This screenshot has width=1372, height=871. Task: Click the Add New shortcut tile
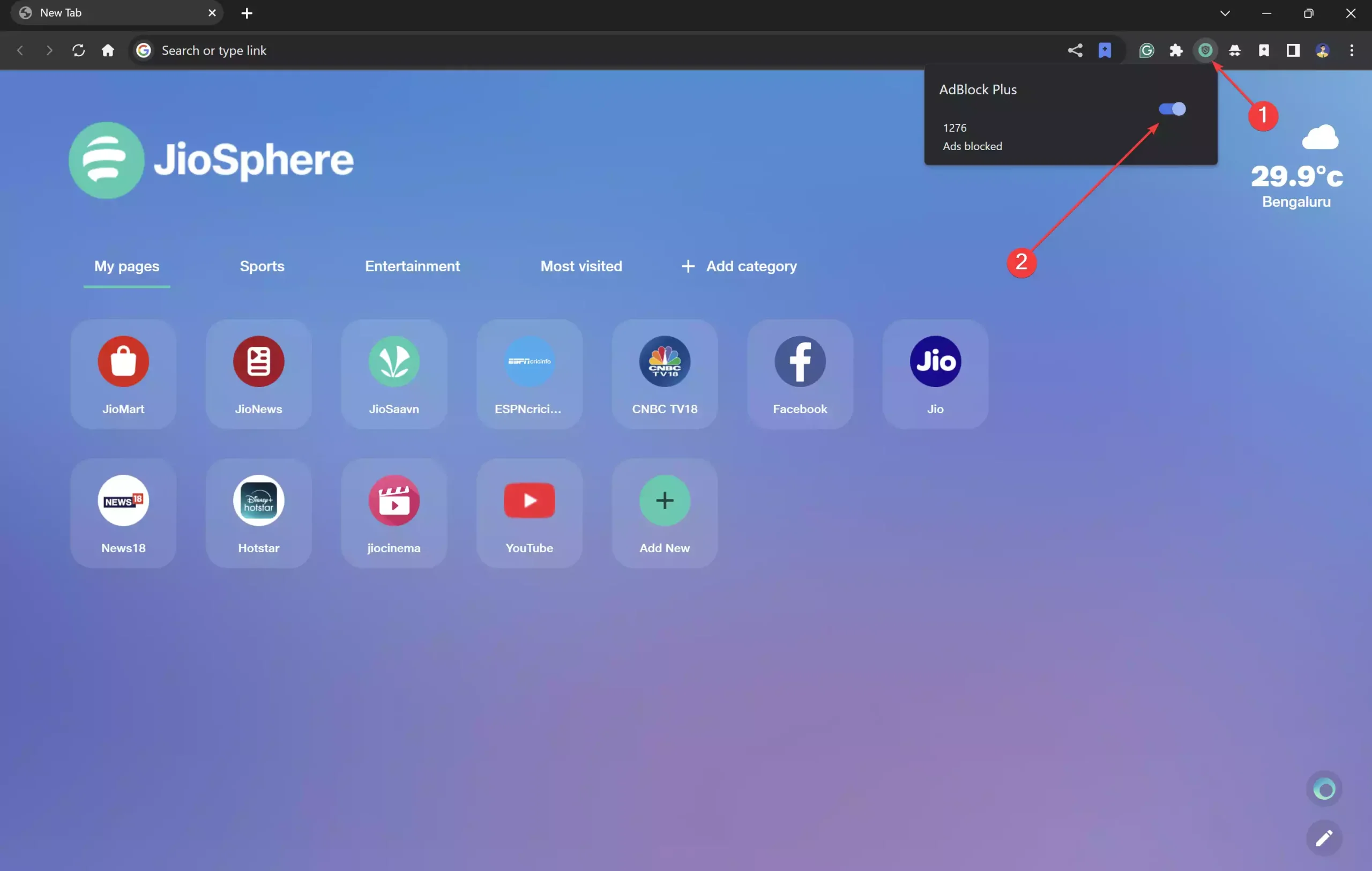(665, 513)
